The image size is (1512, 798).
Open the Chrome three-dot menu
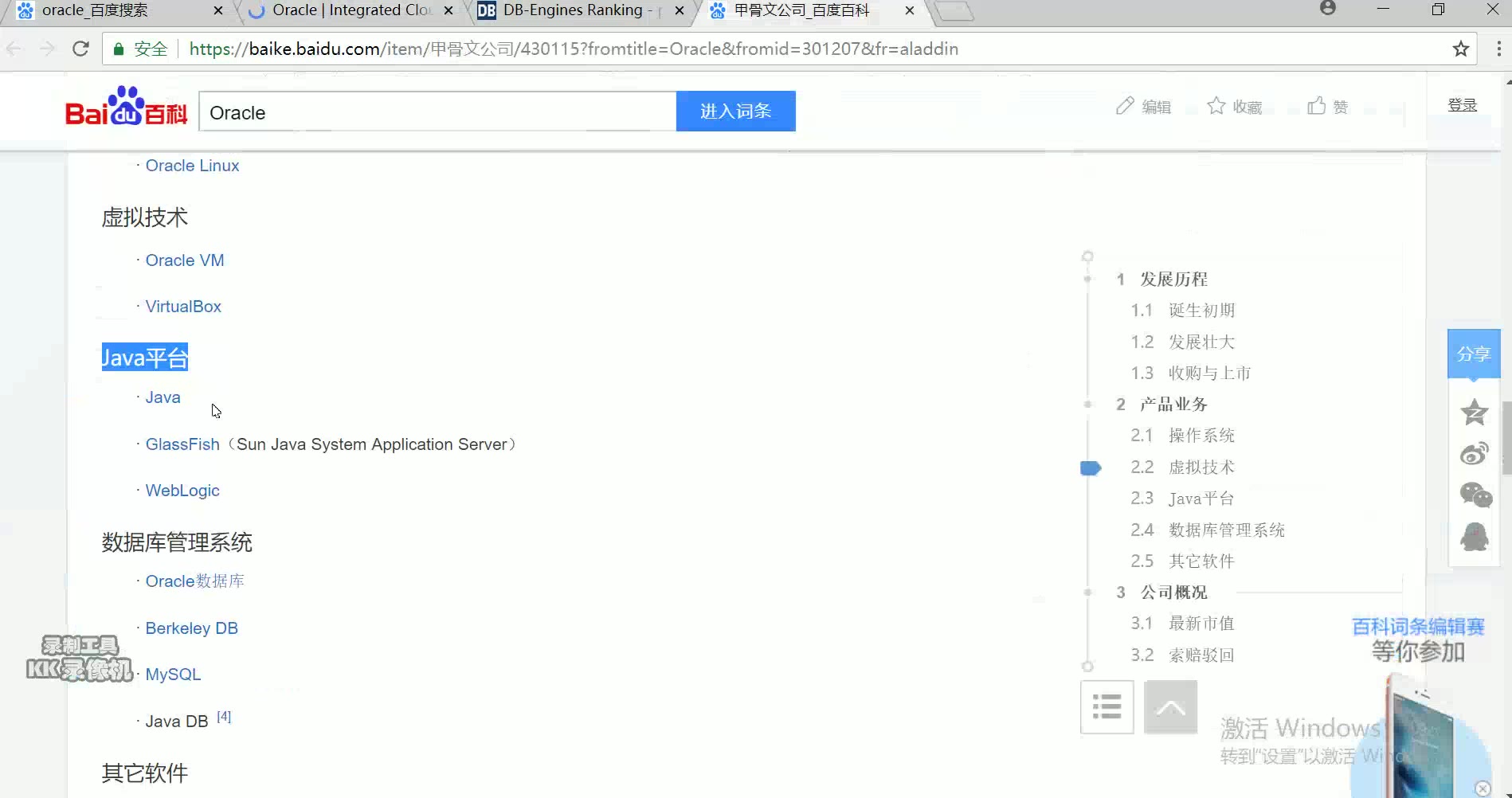pyautogui.click(x=1498, y=49)
